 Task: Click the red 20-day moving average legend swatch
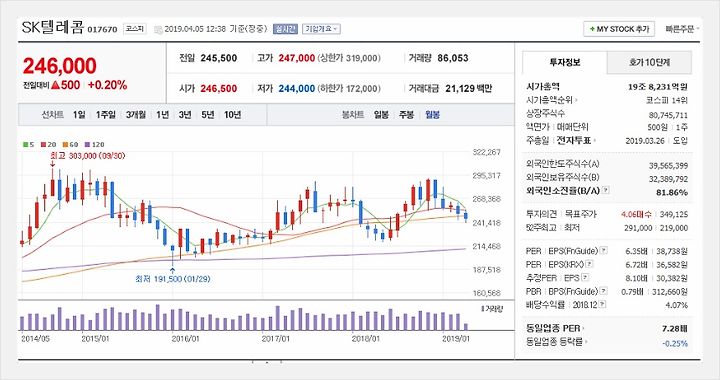tap(44, 145)
